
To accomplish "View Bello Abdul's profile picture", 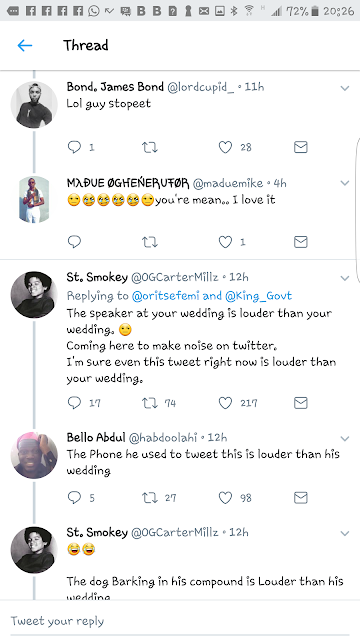I will pyautogui.click(x=34, y=455).
